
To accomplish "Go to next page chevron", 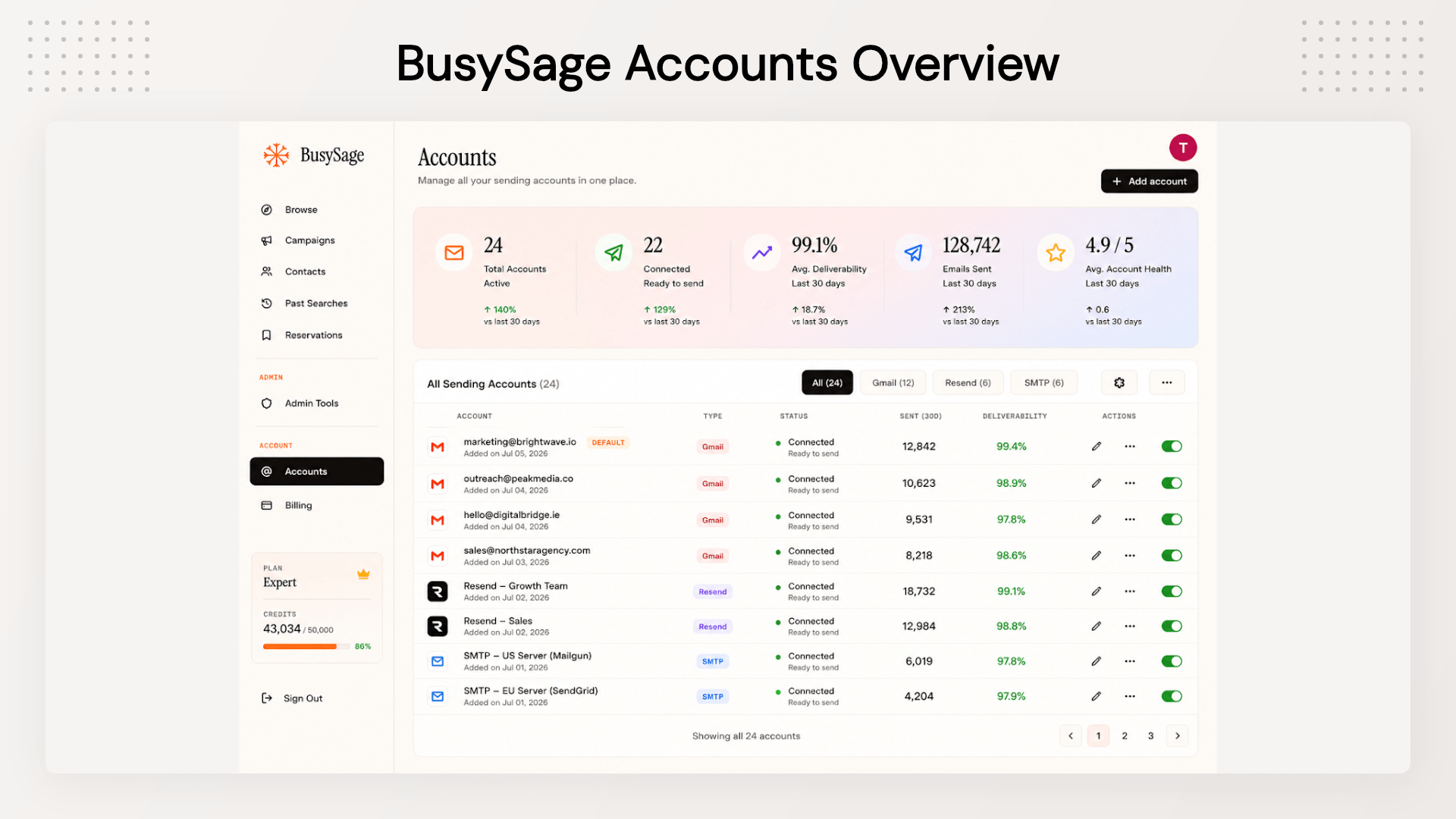I will point(1177,736).
